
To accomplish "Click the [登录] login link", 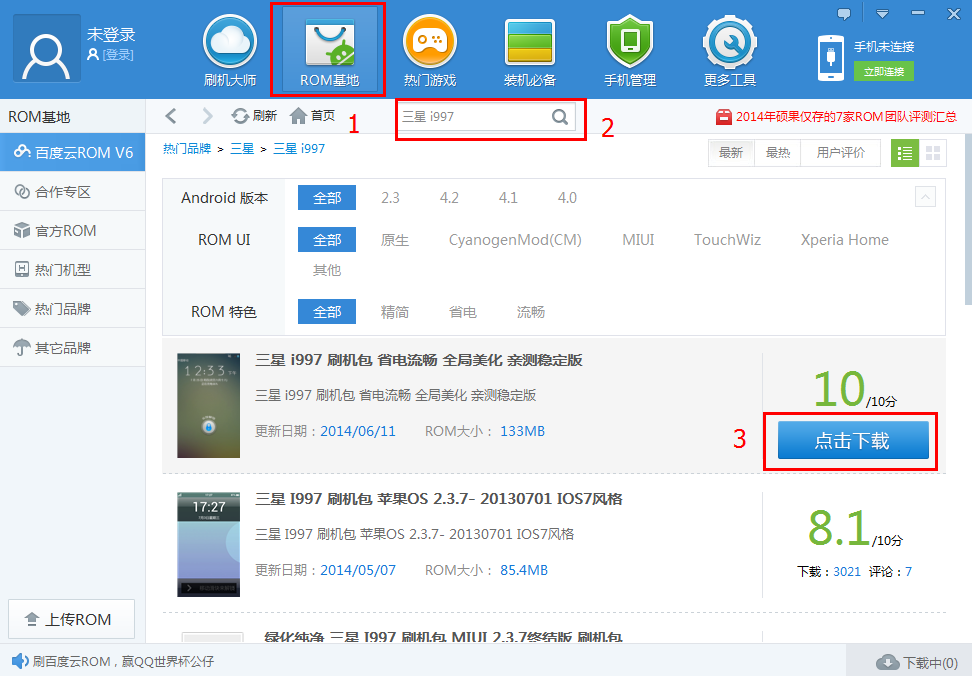I will point(118,55).
